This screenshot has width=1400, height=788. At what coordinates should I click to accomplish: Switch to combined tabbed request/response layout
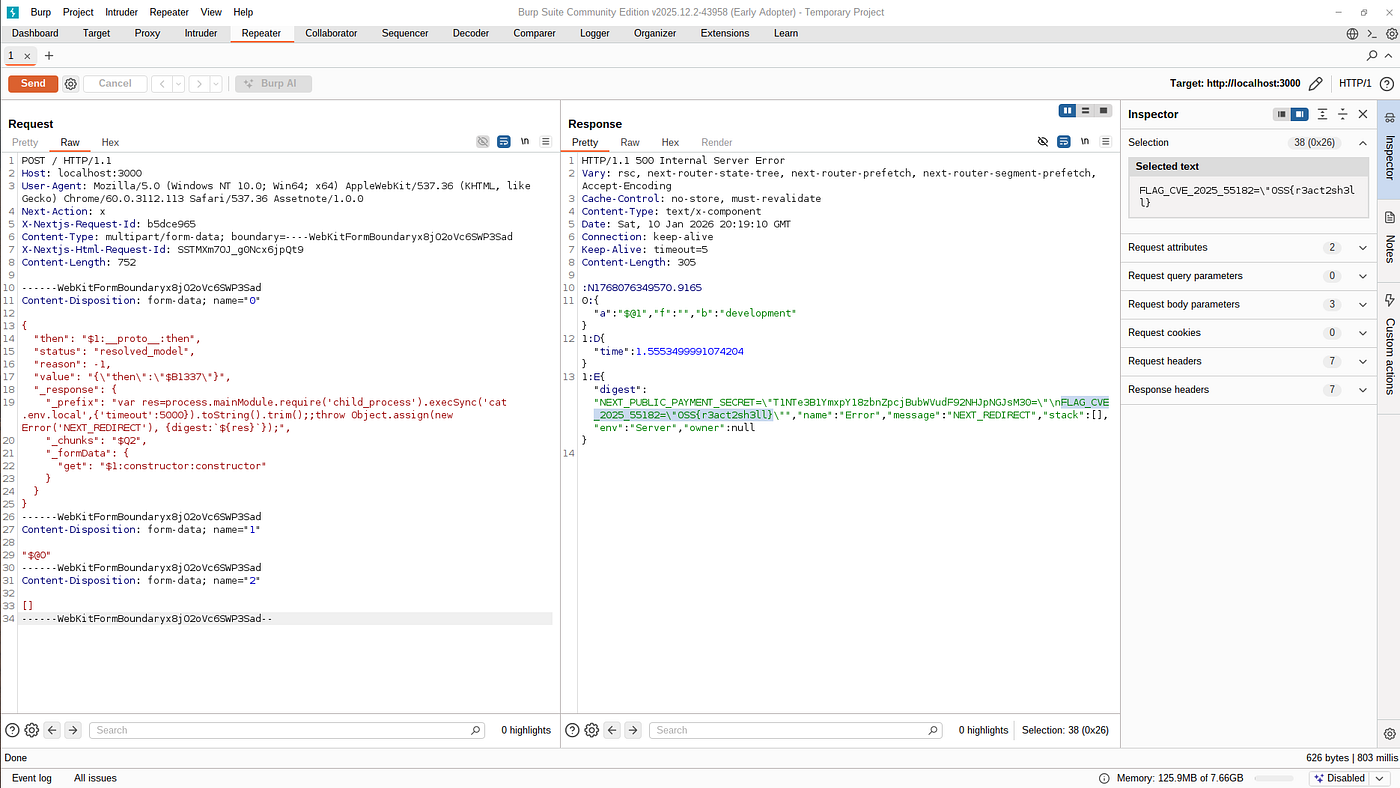coord(1103,110)
